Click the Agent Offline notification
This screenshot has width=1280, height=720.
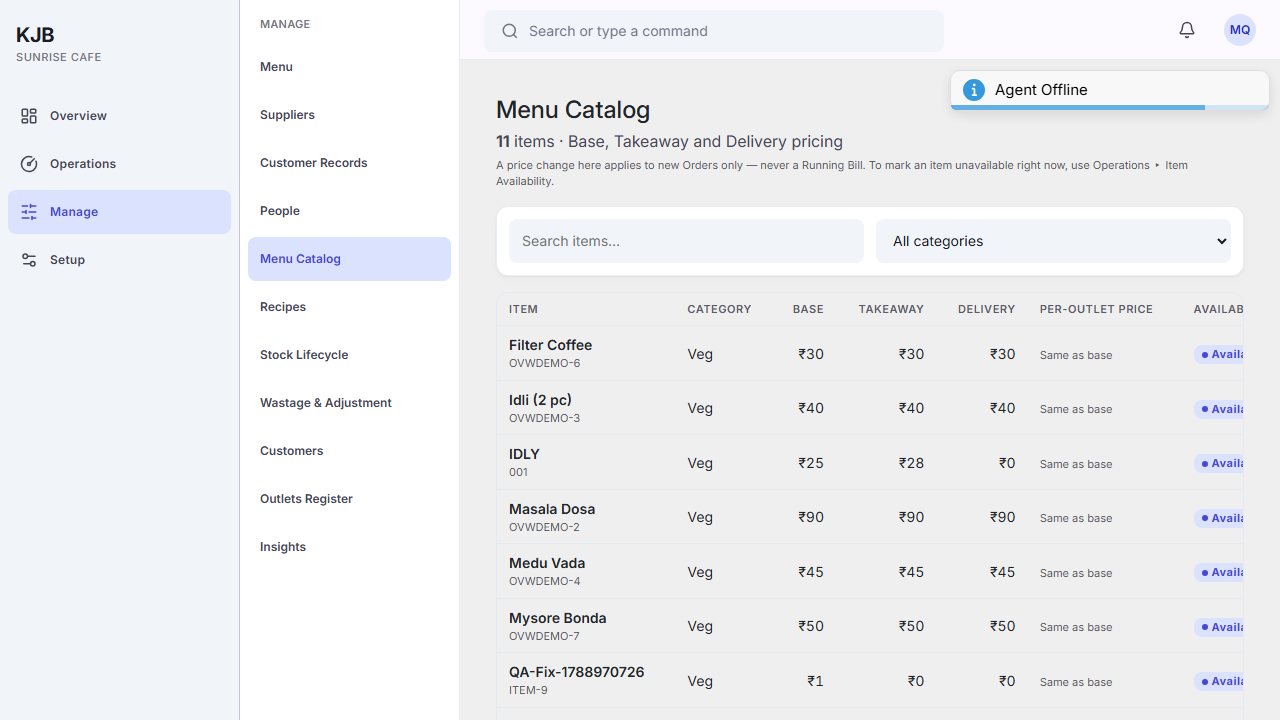[x=1110, y=90]
